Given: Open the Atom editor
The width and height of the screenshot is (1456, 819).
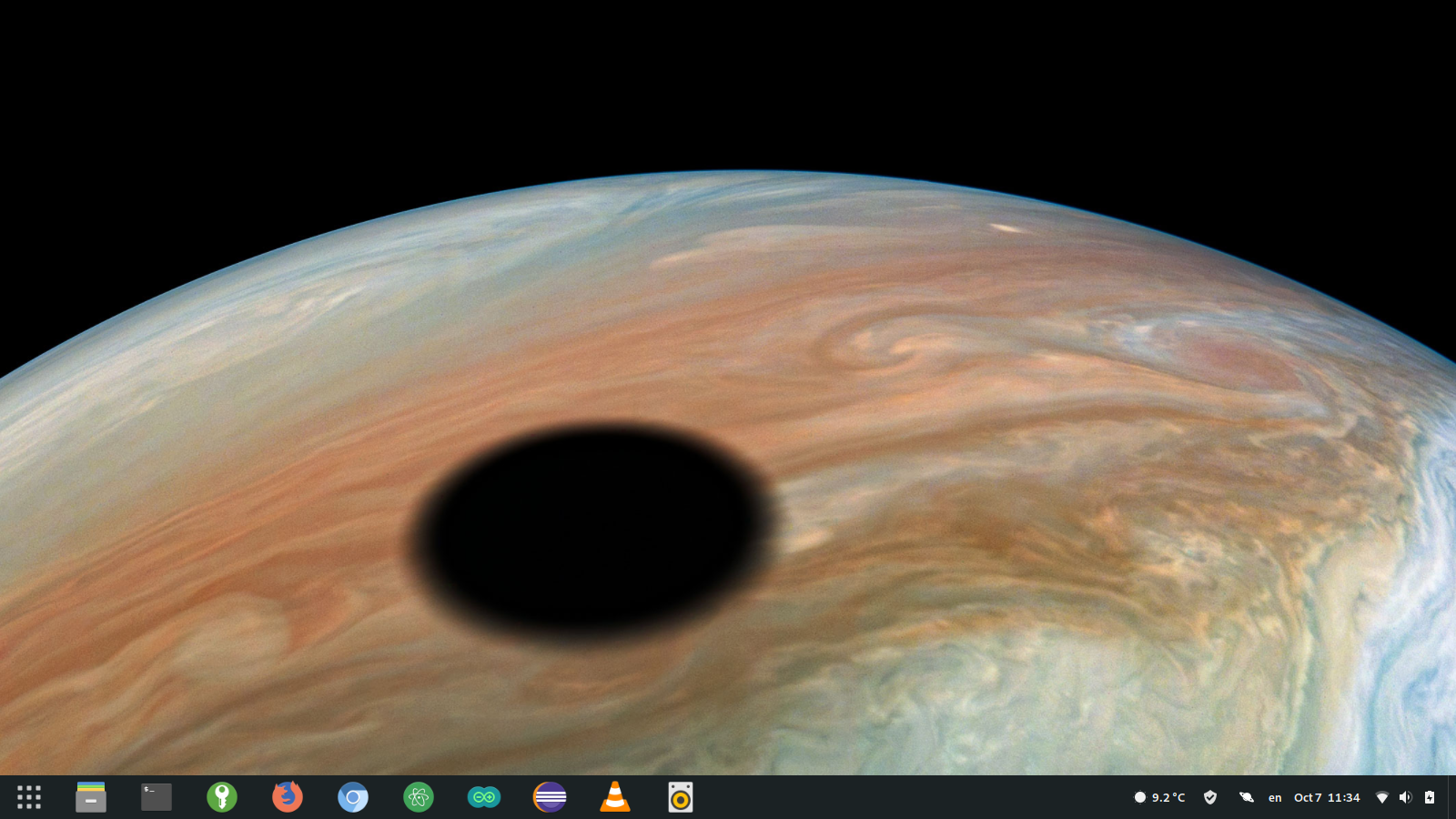Looking at the screenshot, I should (x=419, y=797).
